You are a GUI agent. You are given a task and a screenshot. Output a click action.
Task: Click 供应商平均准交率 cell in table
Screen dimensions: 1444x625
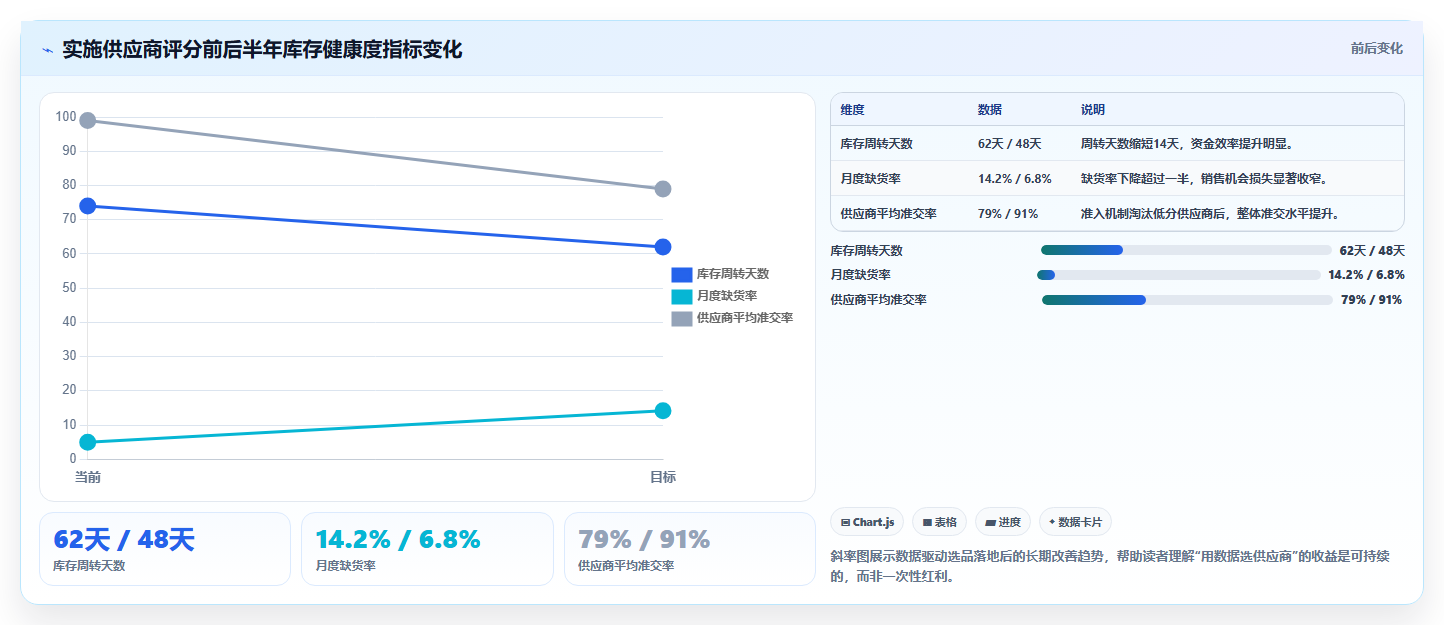click(x=889, y=214)
